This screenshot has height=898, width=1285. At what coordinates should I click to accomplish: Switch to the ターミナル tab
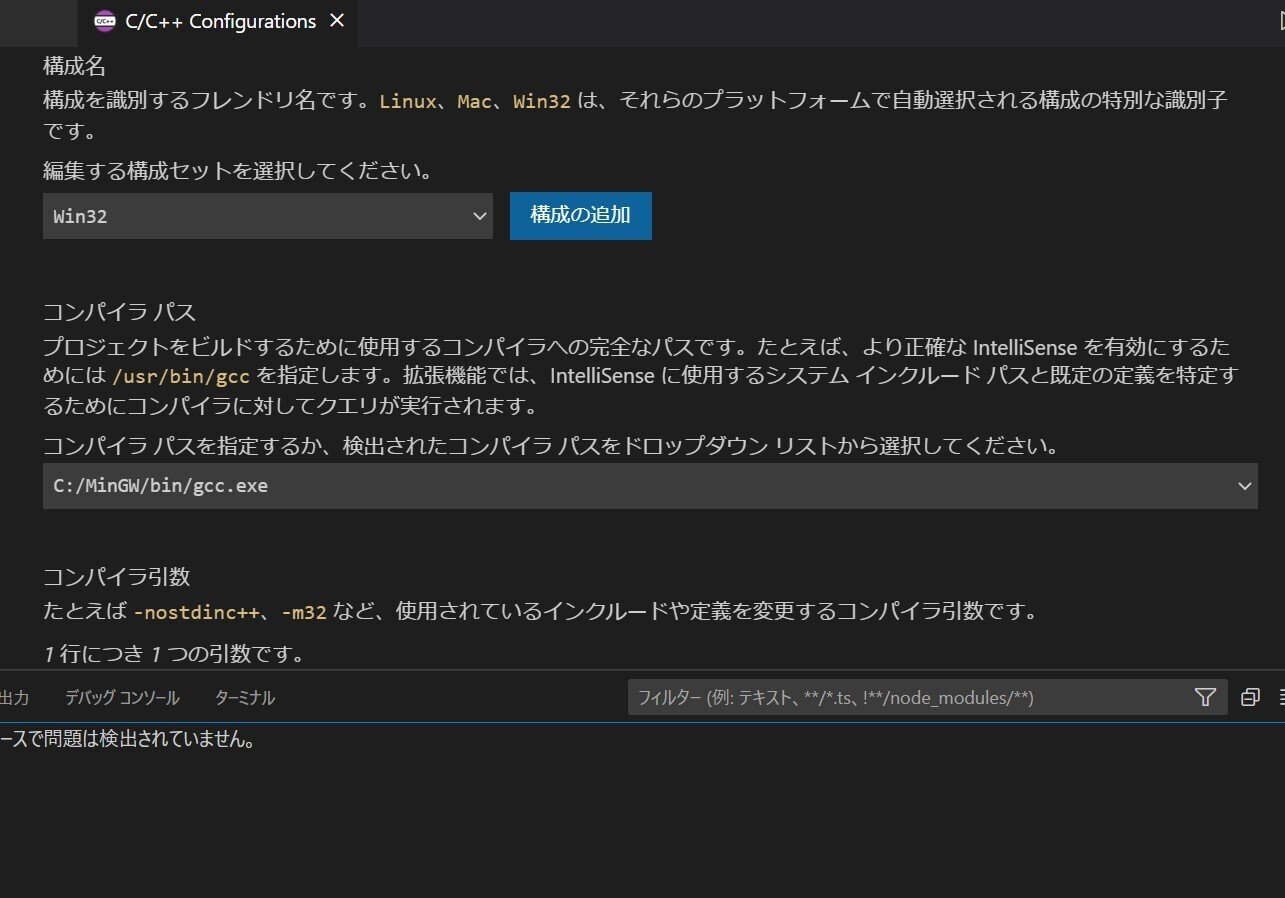(x=245, y=698)
